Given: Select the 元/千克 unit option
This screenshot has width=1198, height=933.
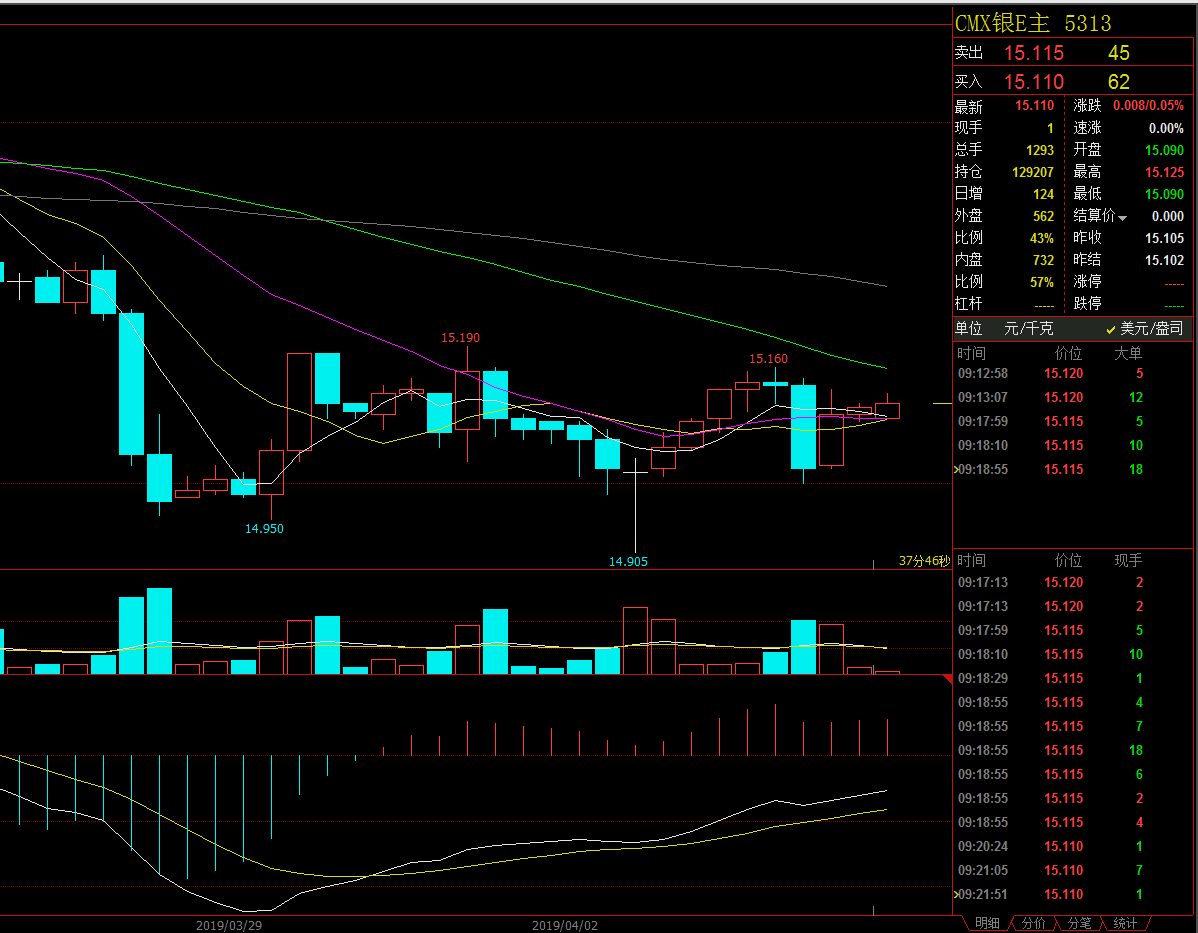Looking at the screenshot, I should (1028, 329).
